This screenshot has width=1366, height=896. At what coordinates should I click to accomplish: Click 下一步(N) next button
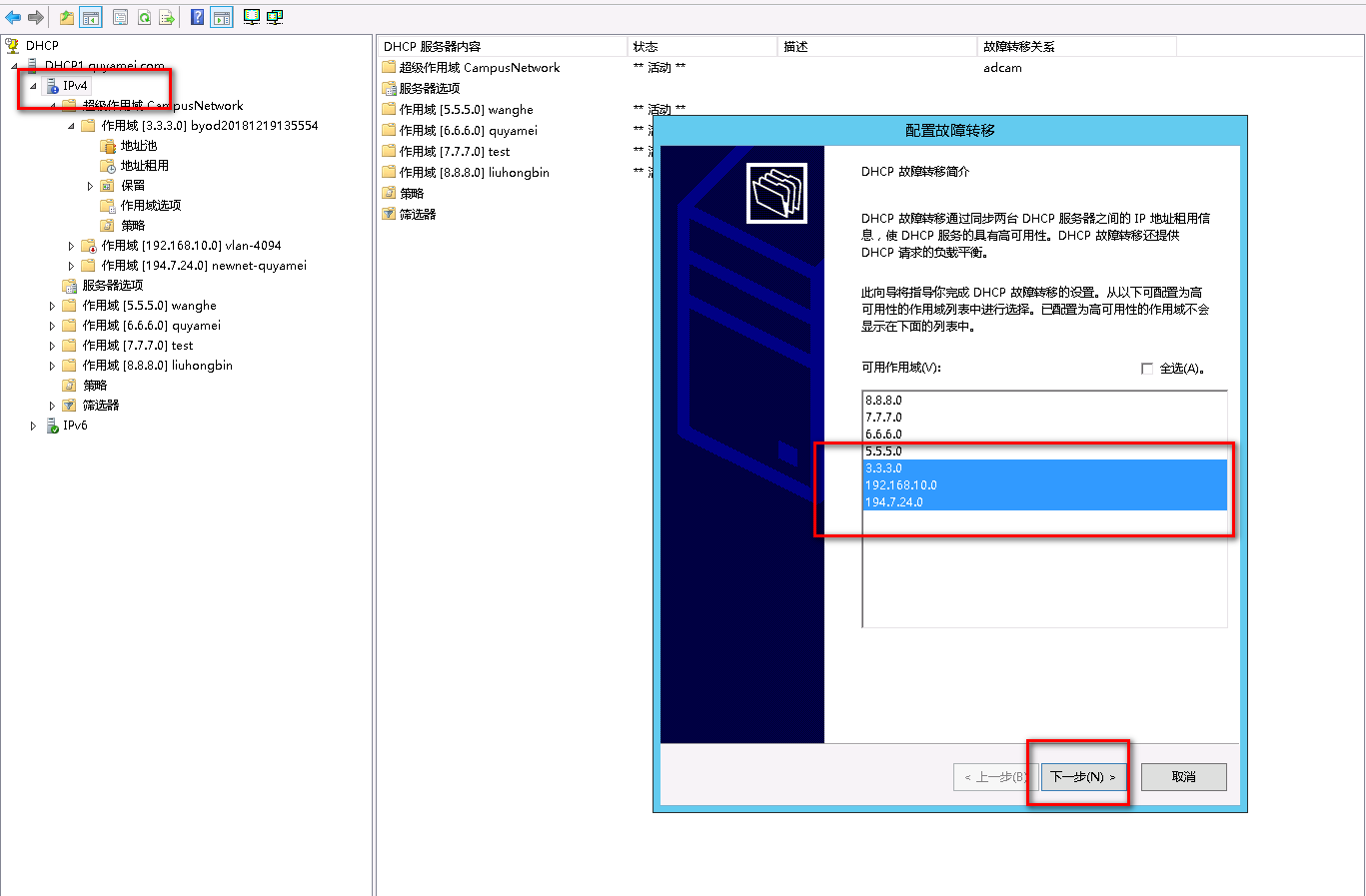pyautogui.click(x=1082, y=777)
